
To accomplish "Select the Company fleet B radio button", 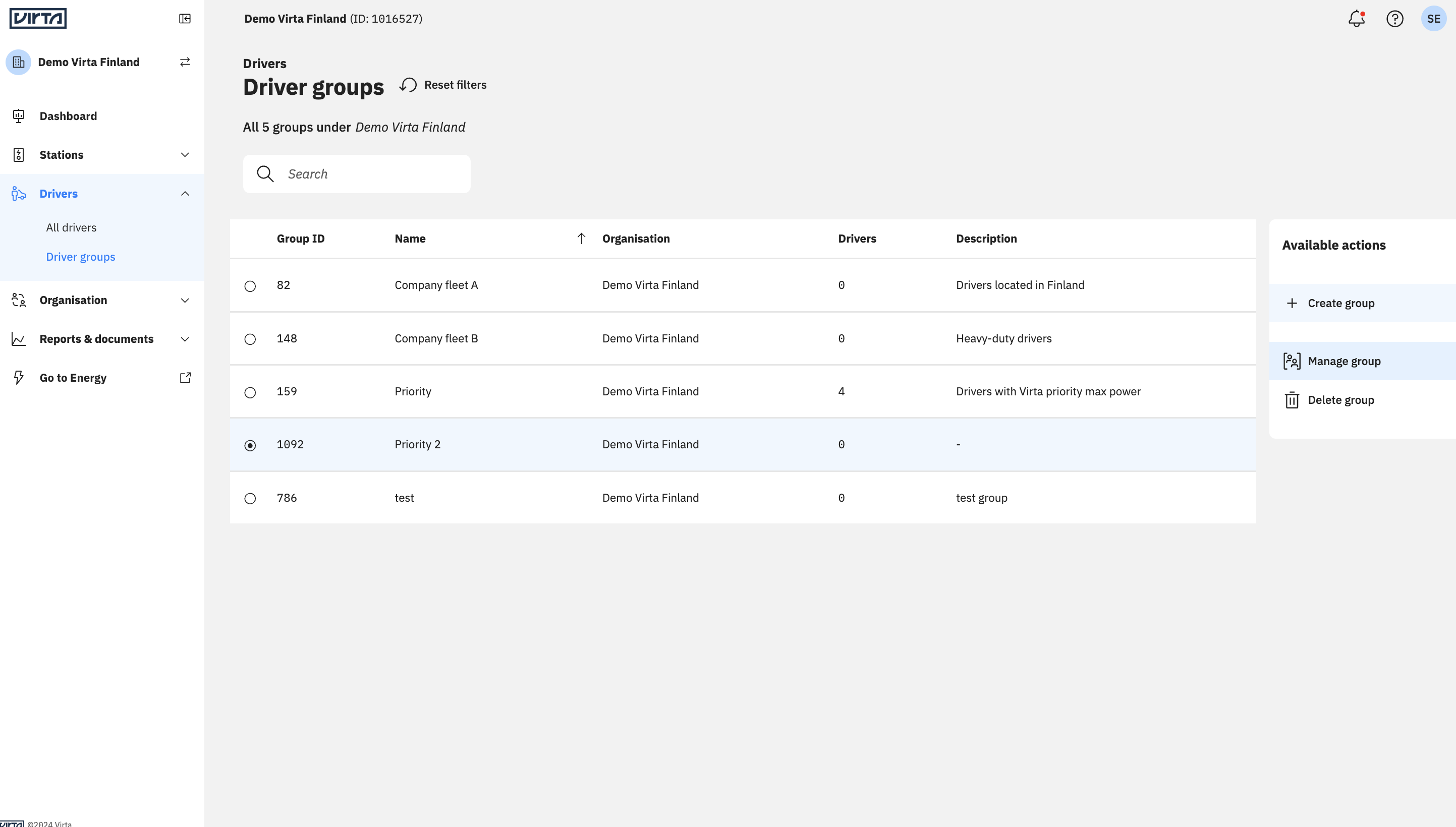I will (x=250, y=339).
